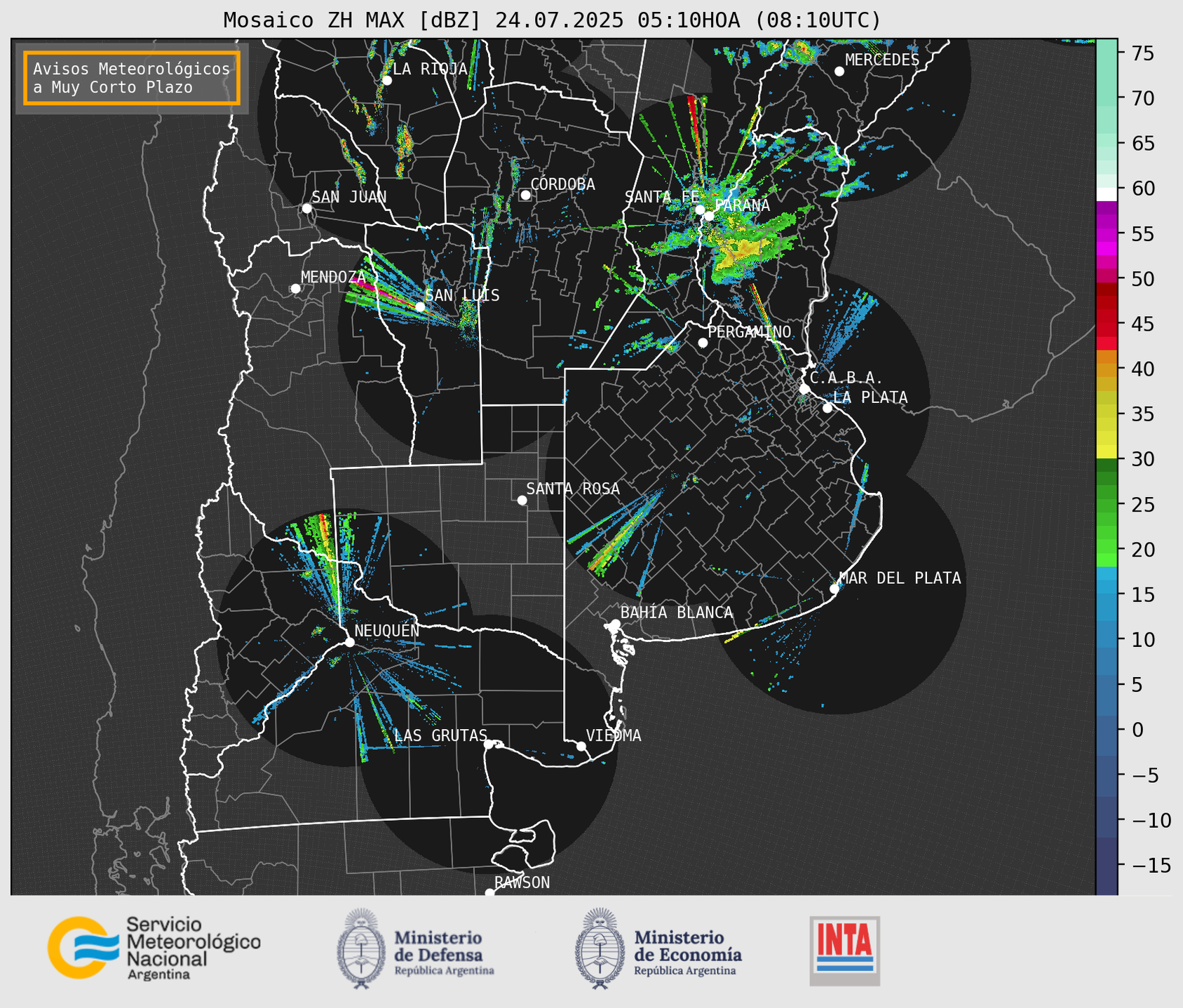Image resolution: width=1183 pixels, height=1008 pixels.
Task: Click the Avisos Meteorológicos a Muy Corto Plazo box
Action: pyautogui.click(x=132, y=78)
